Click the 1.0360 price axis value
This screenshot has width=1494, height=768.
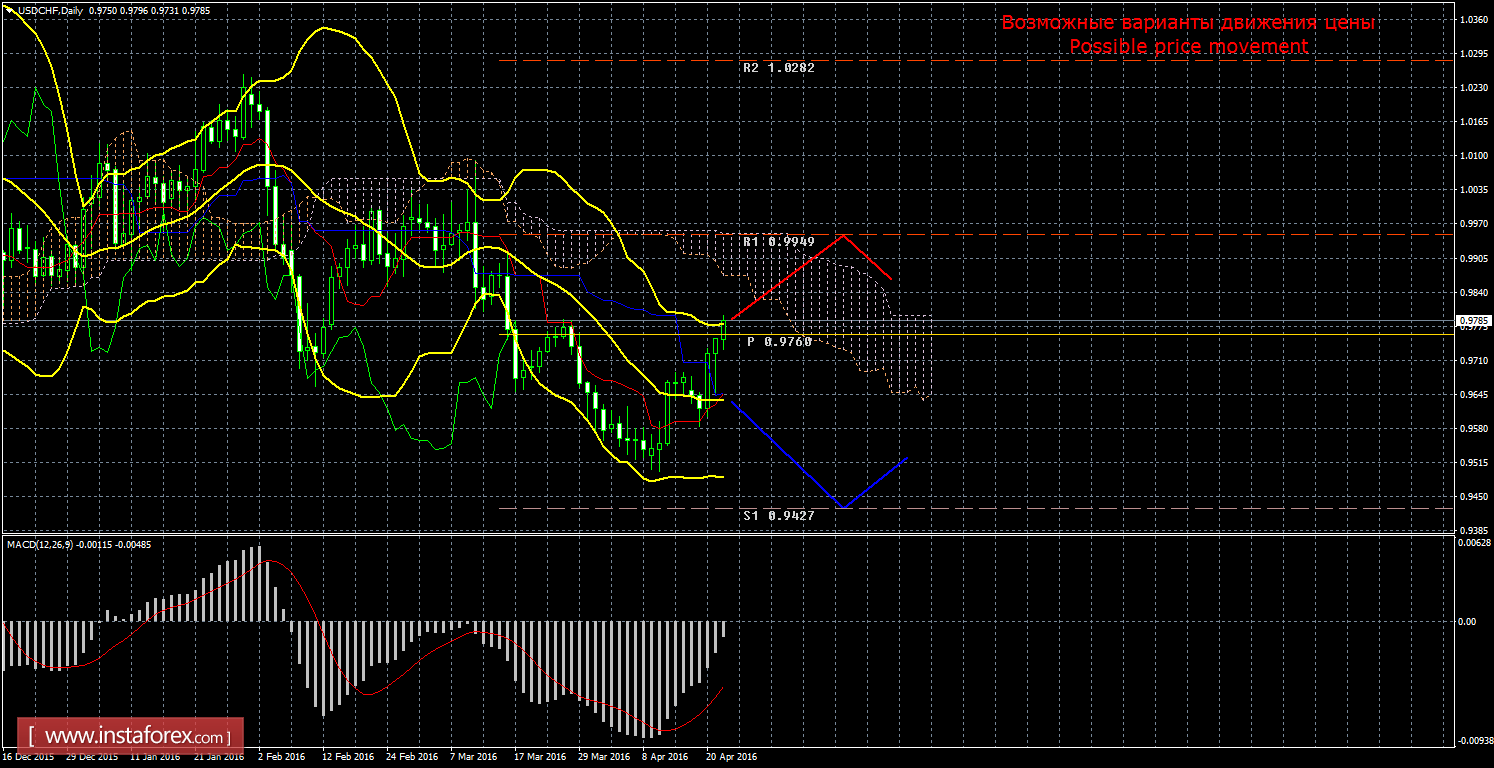pos(1474,20)
